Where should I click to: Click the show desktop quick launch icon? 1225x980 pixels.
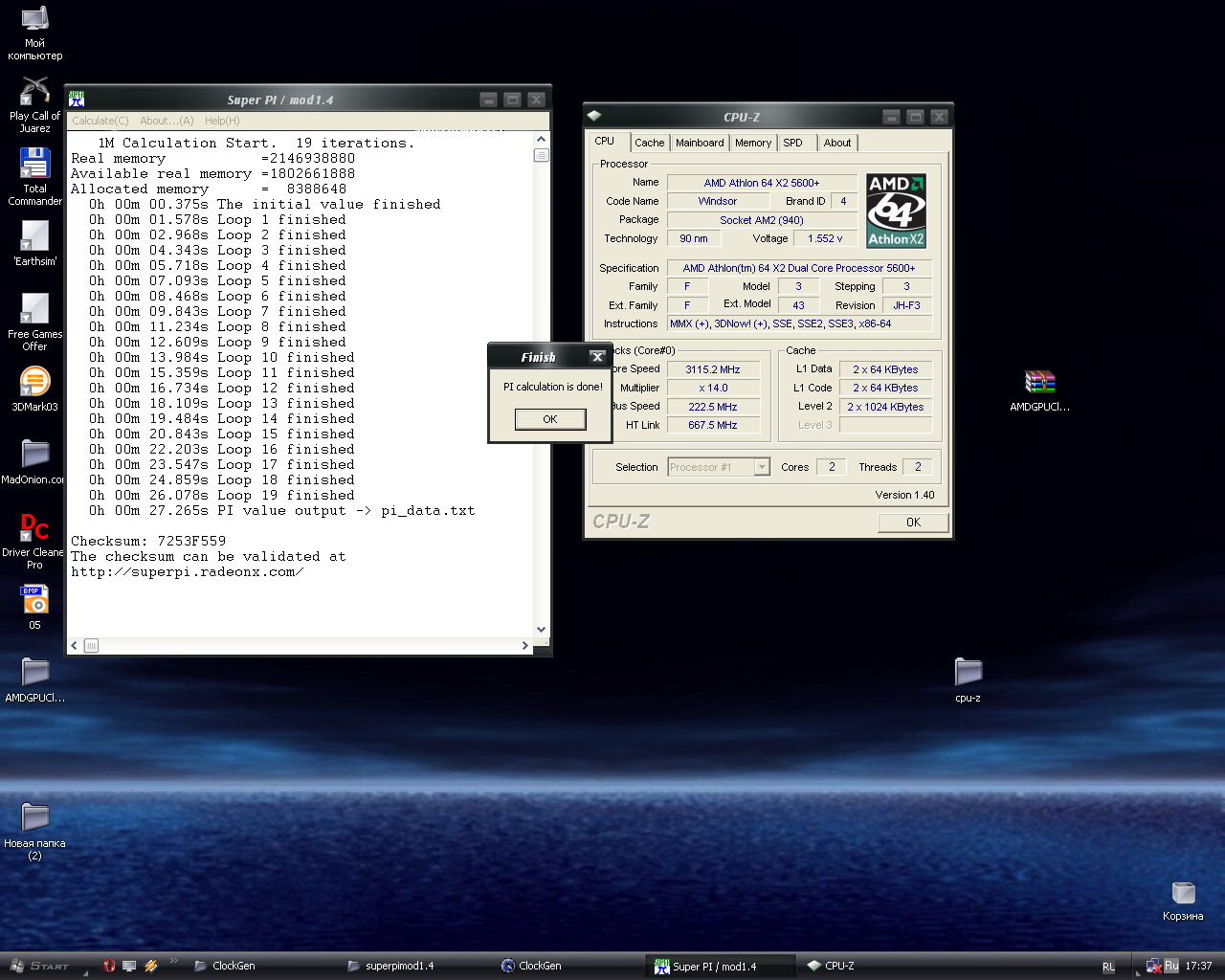click(129, 966)
